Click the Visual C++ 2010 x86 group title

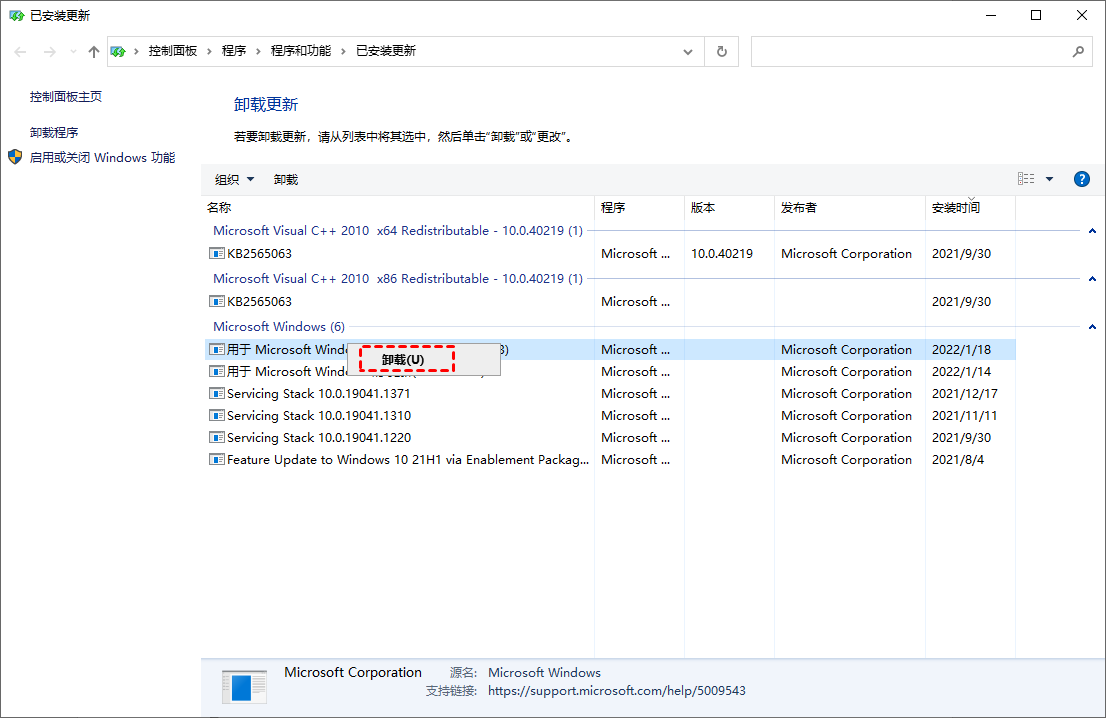(x=398, y=279)
